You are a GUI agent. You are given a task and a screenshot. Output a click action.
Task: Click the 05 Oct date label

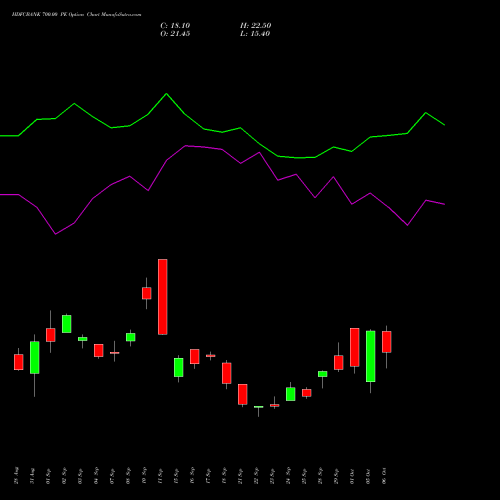pos(369,476)
